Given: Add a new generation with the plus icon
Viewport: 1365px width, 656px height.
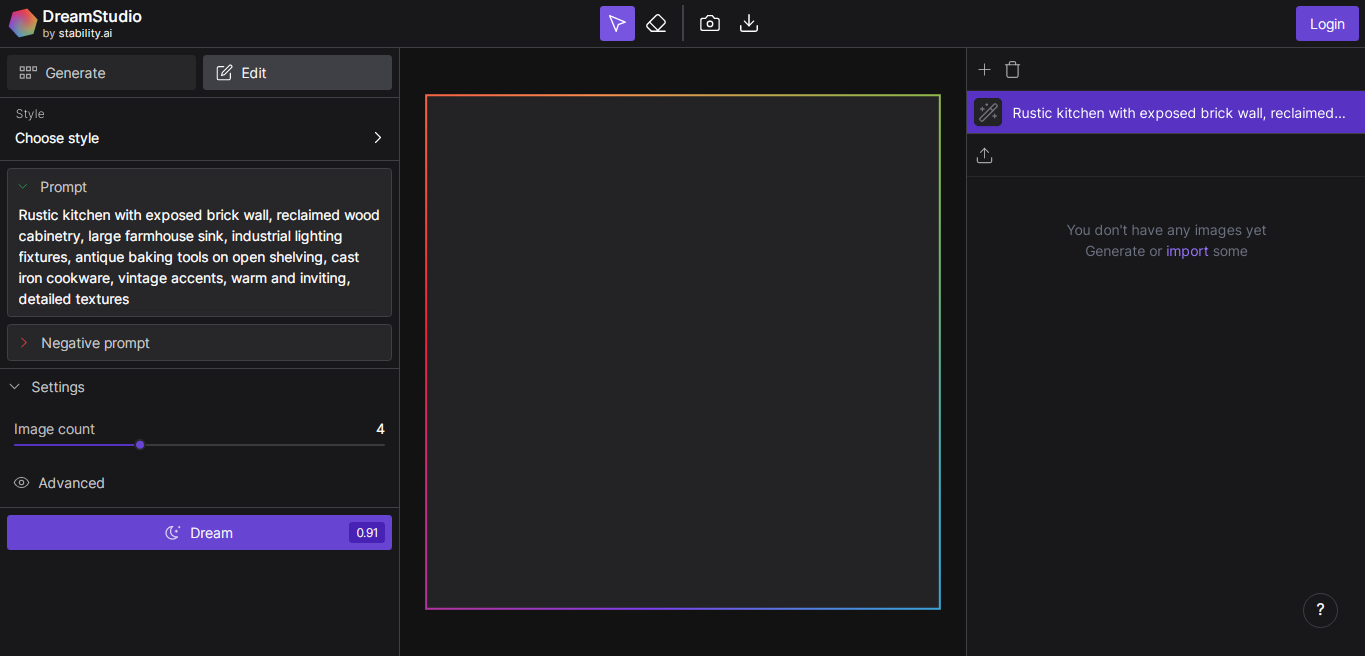Looking at the screenshot, I should 984,69.
